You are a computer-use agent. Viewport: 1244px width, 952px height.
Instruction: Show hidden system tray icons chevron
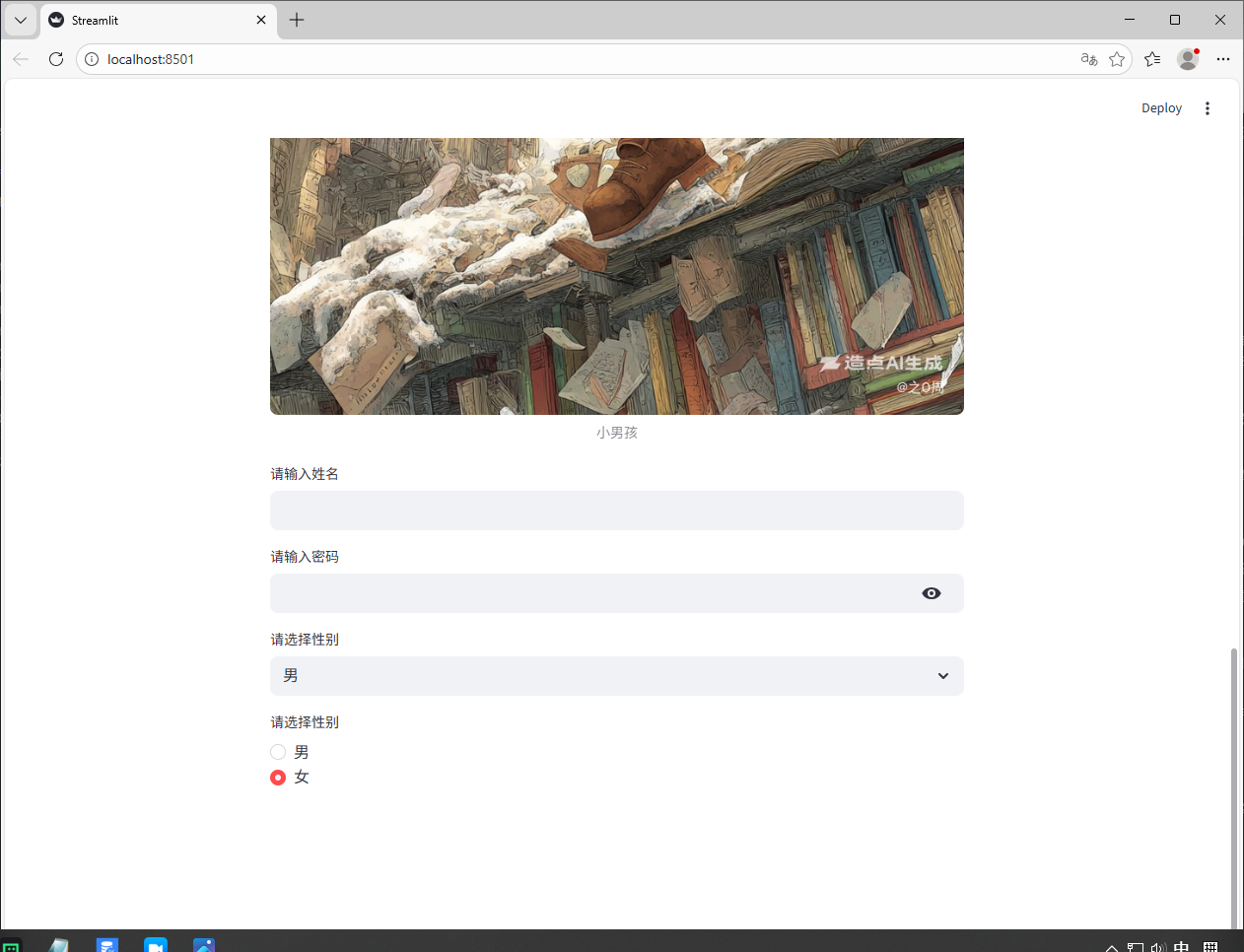point(1112,947)
